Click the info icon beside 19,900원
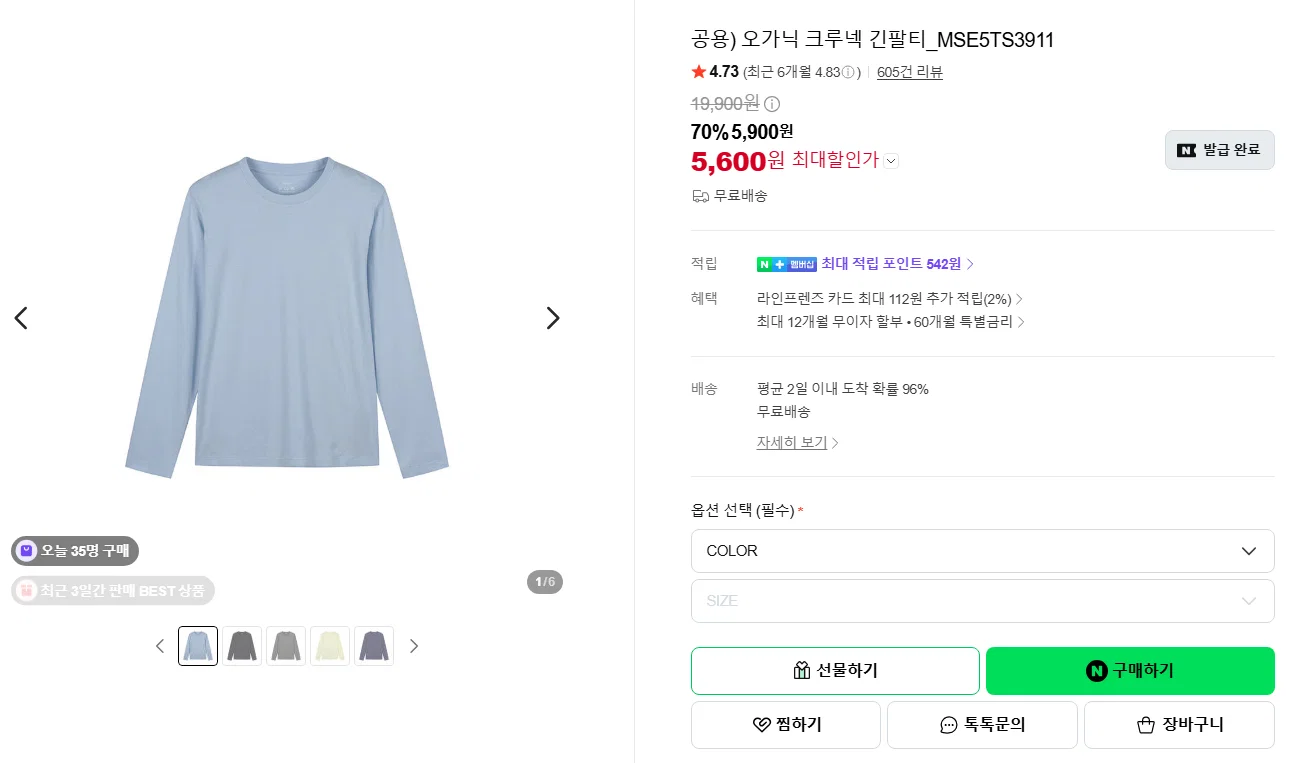1289x763 pixels. click(772, 103)
